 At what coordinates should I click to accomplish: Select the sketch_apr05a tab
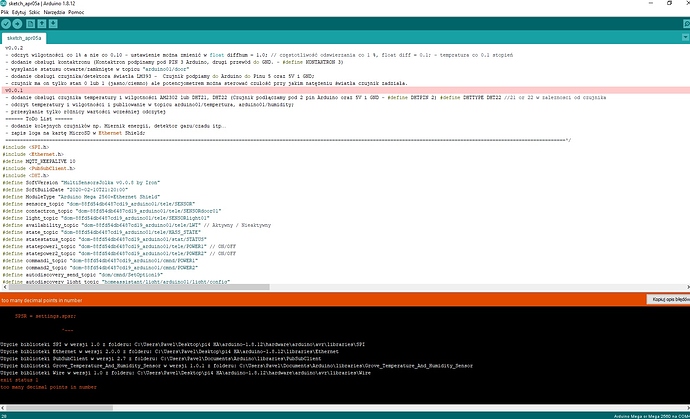tap(24, 38)
